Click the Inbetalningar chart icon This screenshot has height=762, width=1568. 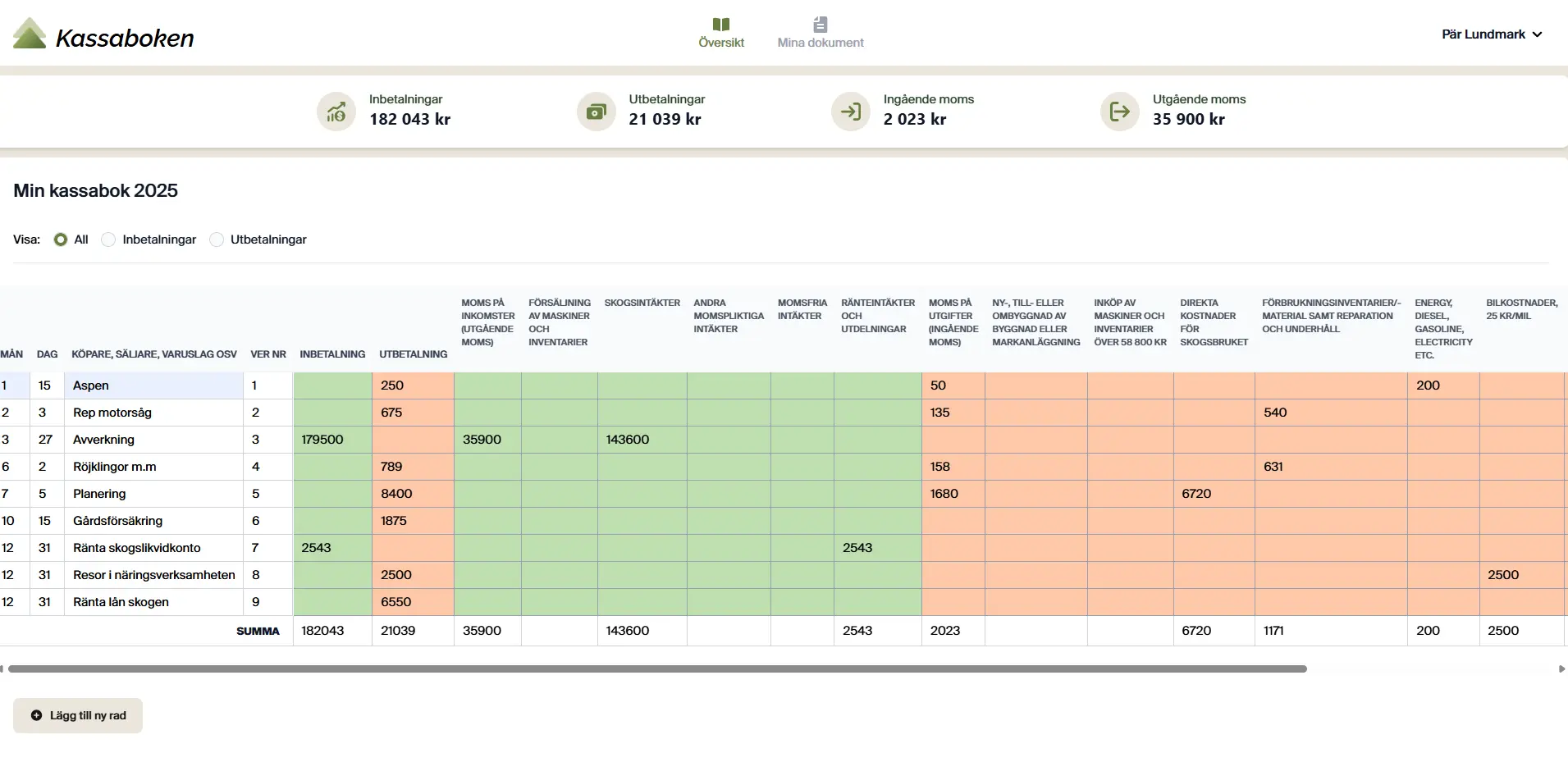[336, 112]
